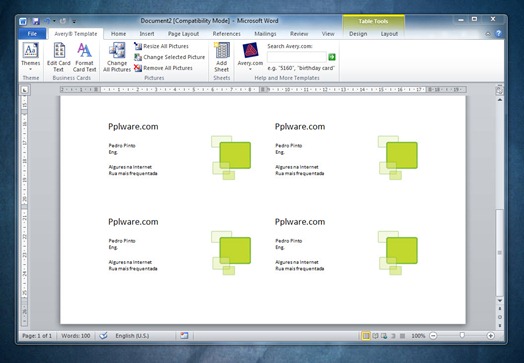Click Change All Pictures
The image size is (524, 363).
[117, 57]
